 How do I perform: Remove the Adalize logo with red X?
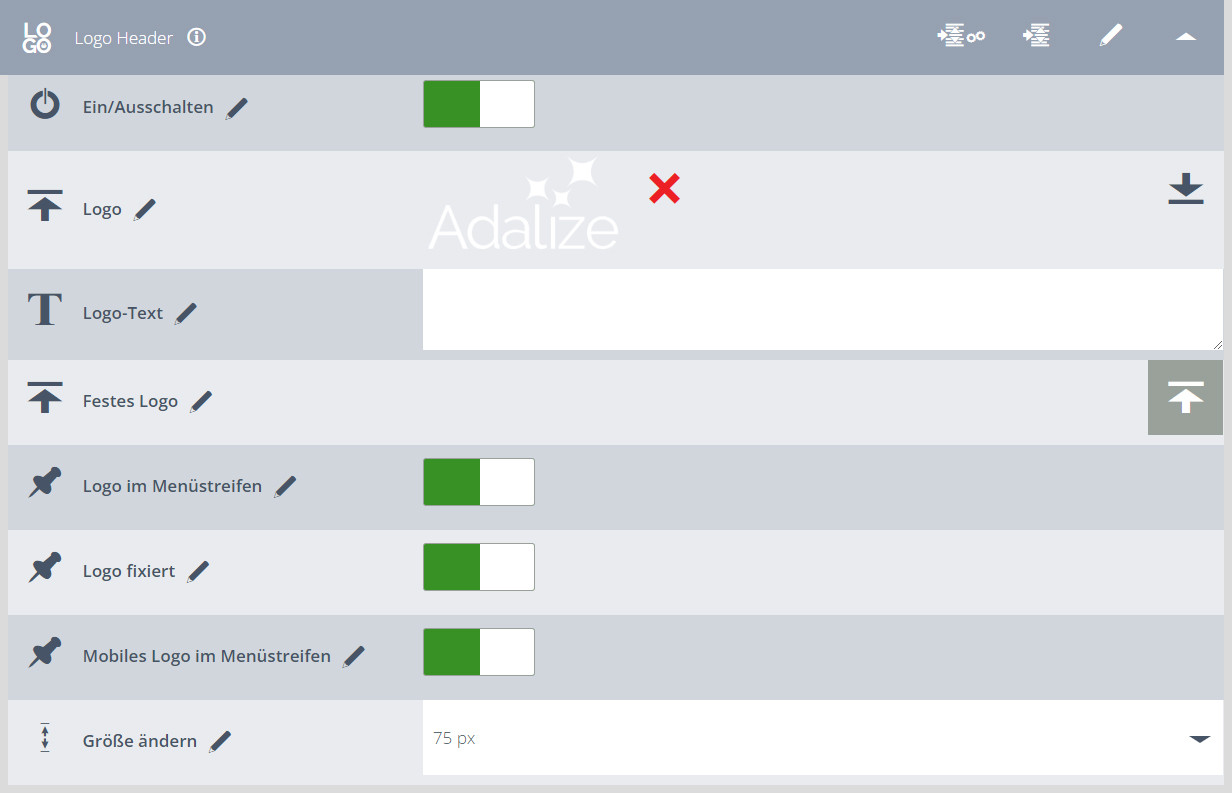(x=664, y=187)
